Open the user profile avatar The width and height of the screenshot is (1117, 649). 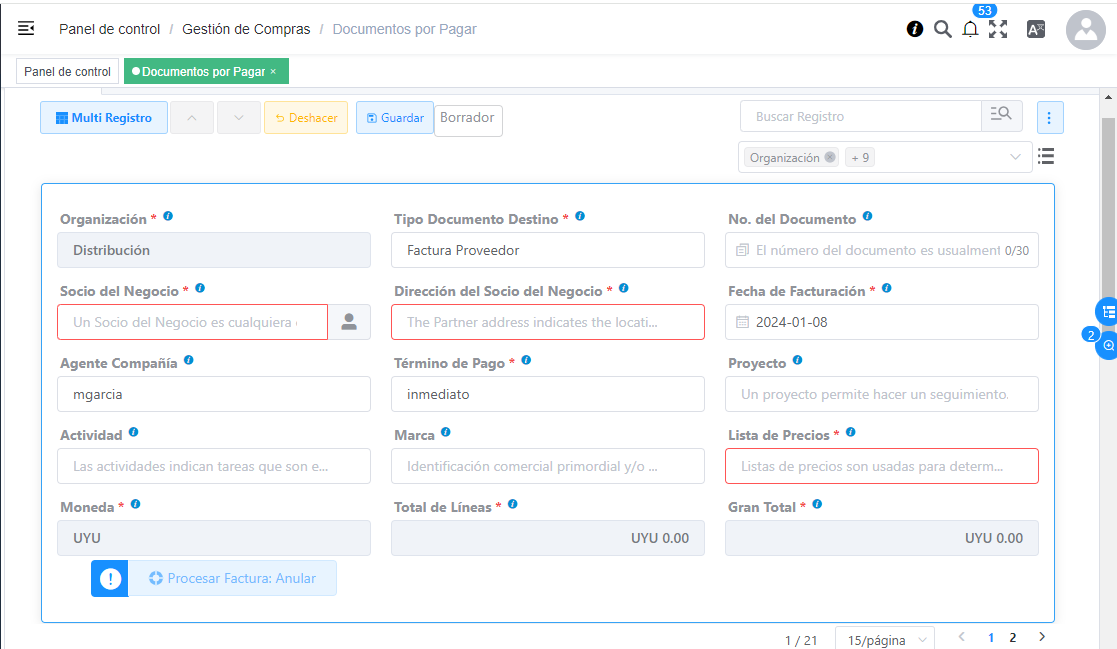pos(1085,30)
